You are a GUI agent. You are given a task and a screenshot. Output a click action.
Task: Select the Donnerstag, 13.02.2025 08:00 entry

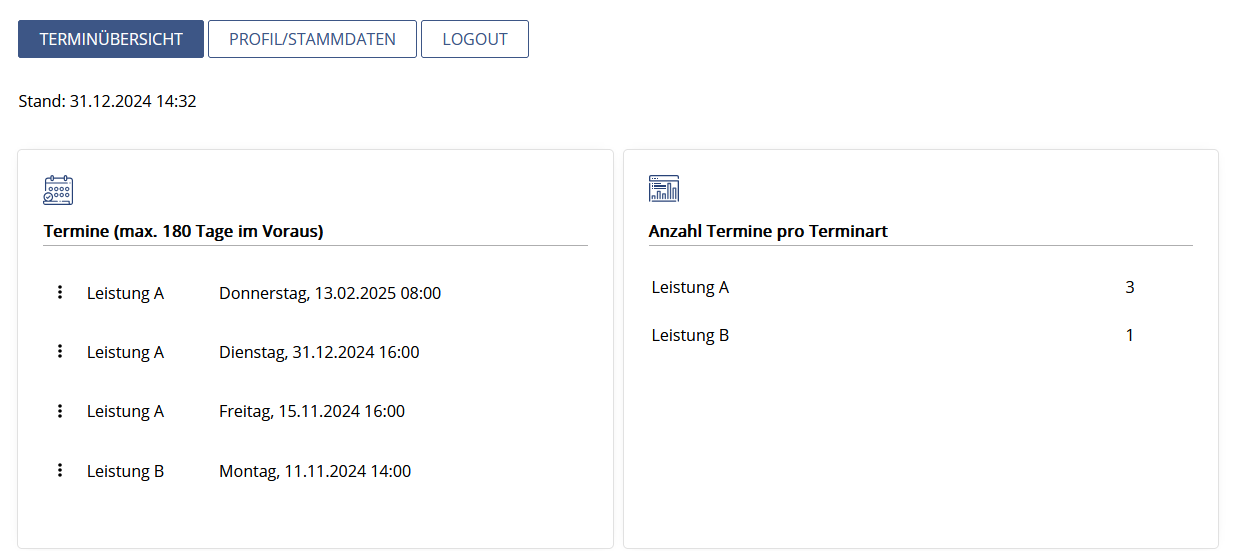click(330, 293)
